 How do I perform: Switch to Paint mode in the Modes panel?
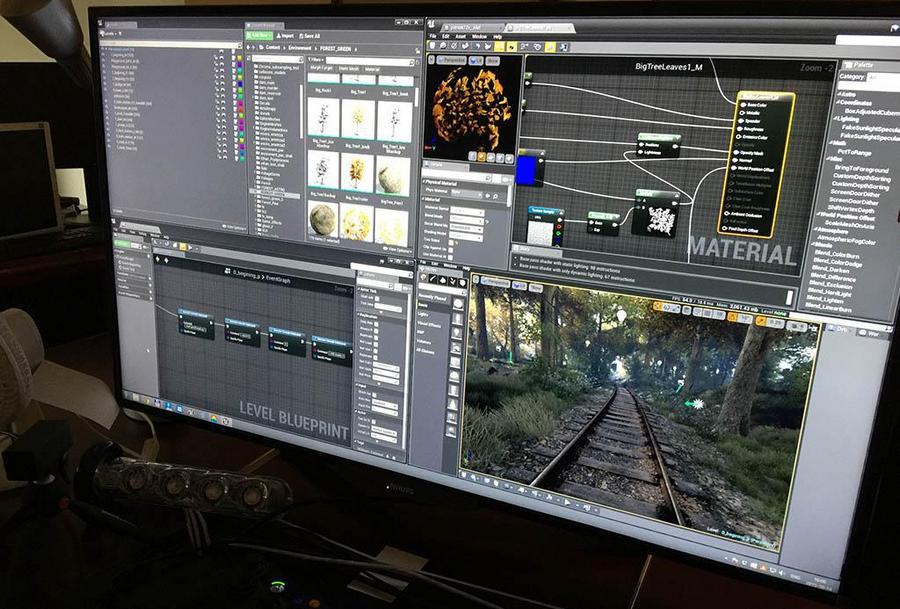434,279
